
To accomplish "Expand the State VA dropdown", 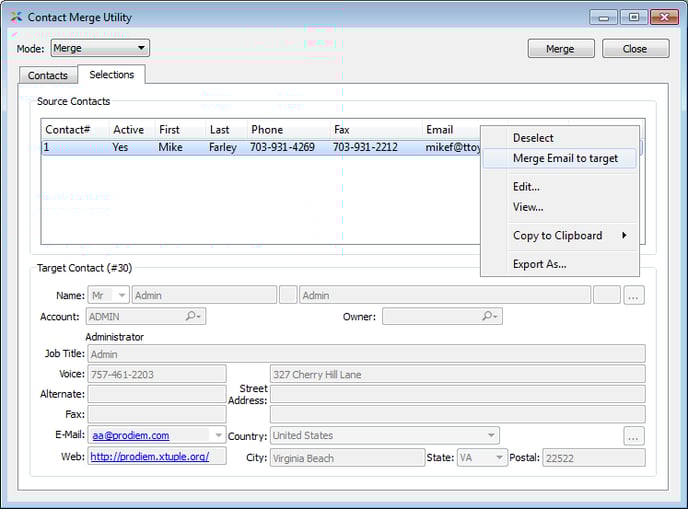I will pyautogui.click(x=498, y=457).
